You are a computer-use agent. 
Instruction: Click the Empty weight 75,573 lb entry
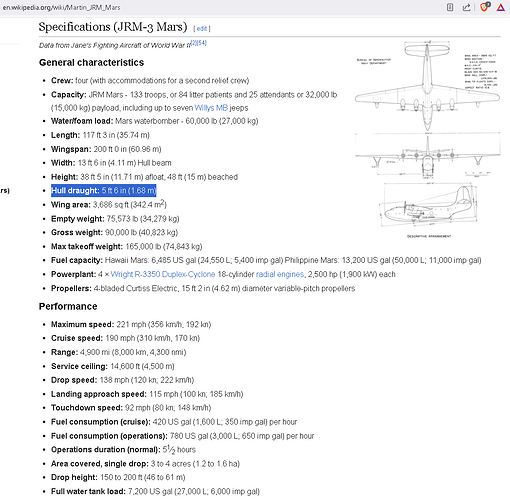pyautogui.click(x=115, y=219)
